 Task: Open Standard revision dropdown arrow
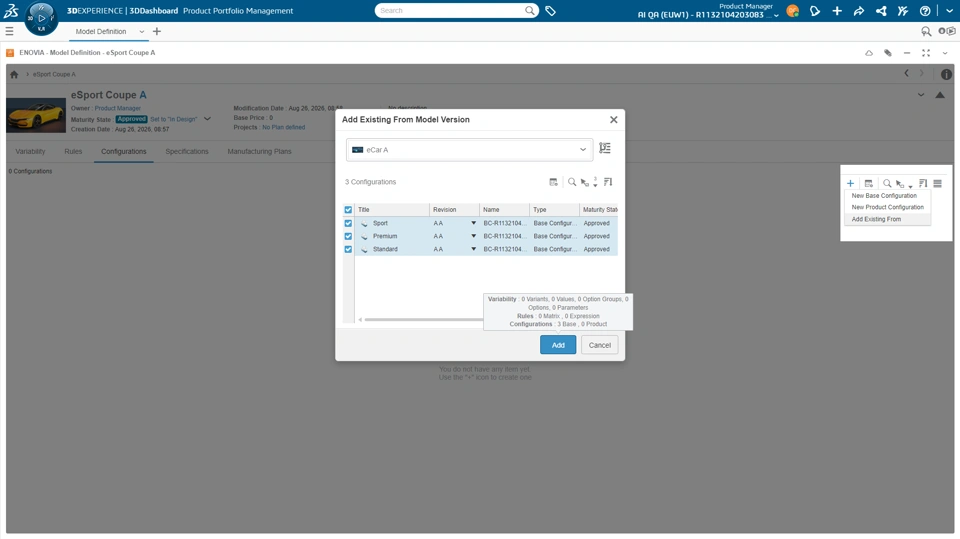tap(473, 249)
